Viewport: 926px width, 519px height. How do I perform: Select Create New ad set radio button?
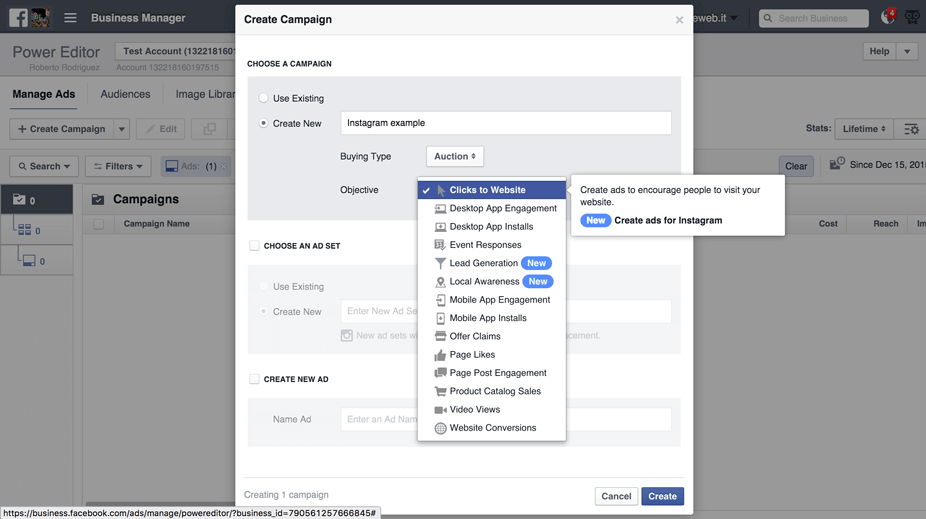tap(263, 311)
